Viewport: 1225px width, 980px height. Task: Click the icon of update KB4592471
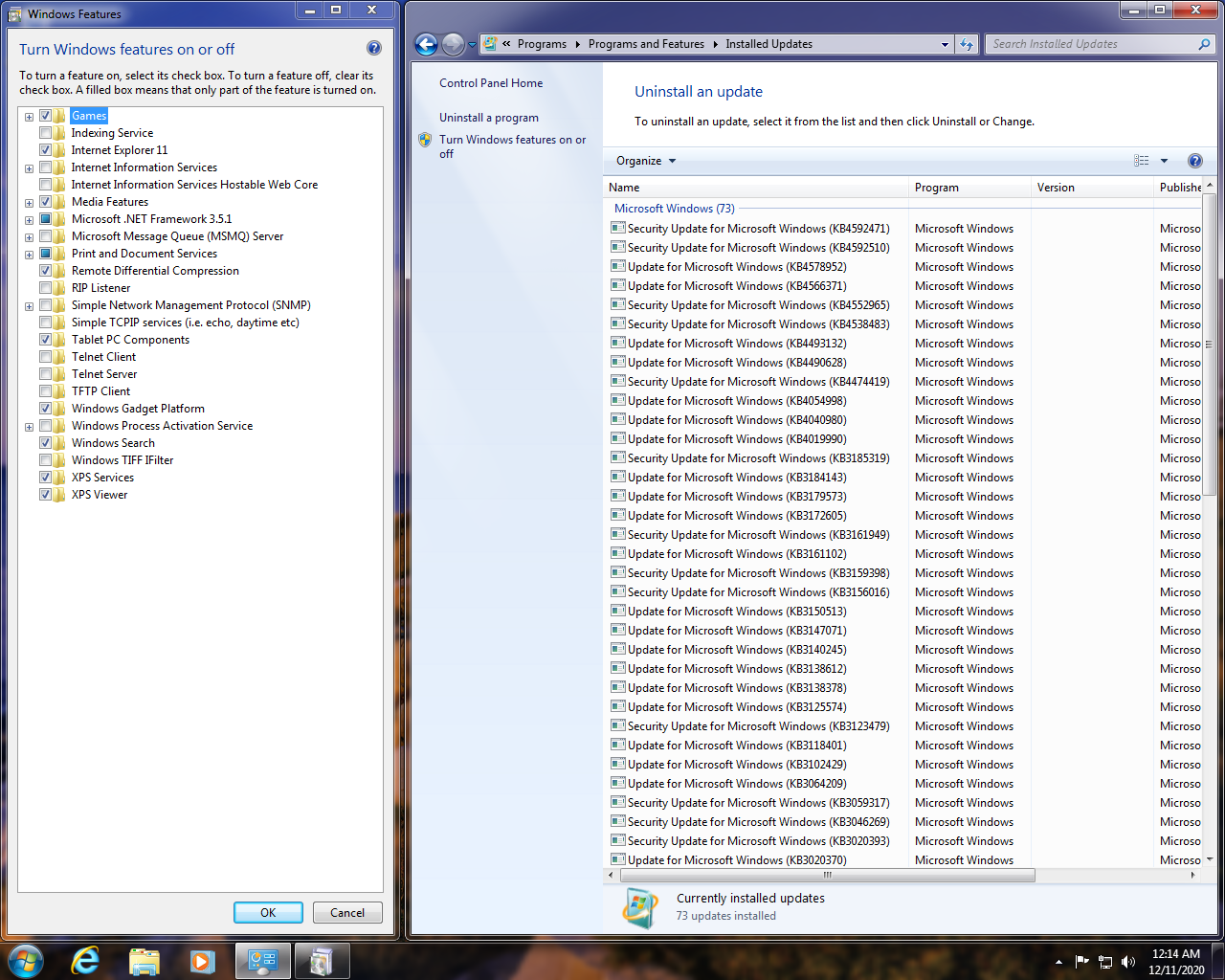coord(618,228)
